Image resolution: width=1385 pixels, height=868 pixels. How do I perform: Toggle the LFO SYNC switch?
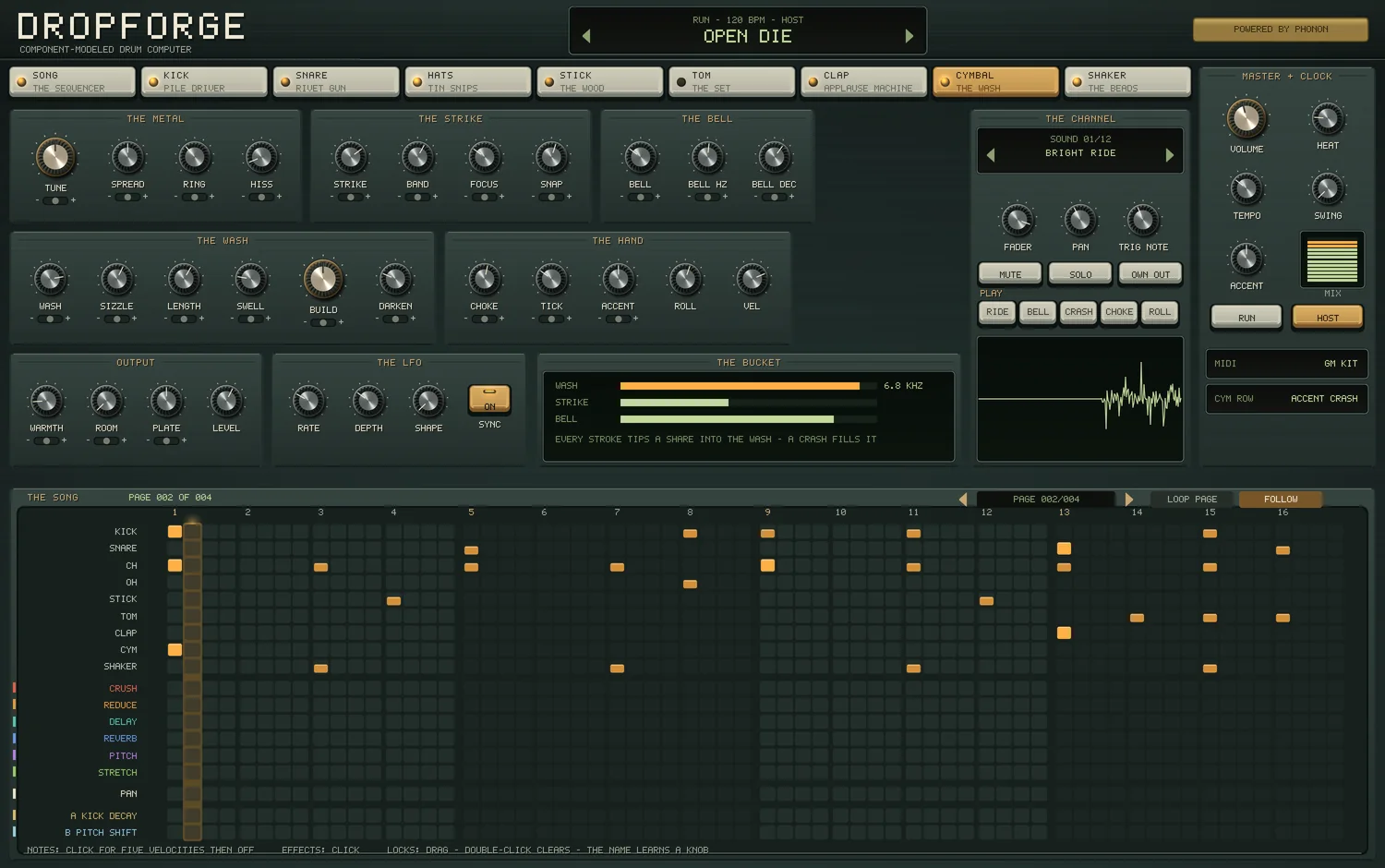tap(489, 399)
